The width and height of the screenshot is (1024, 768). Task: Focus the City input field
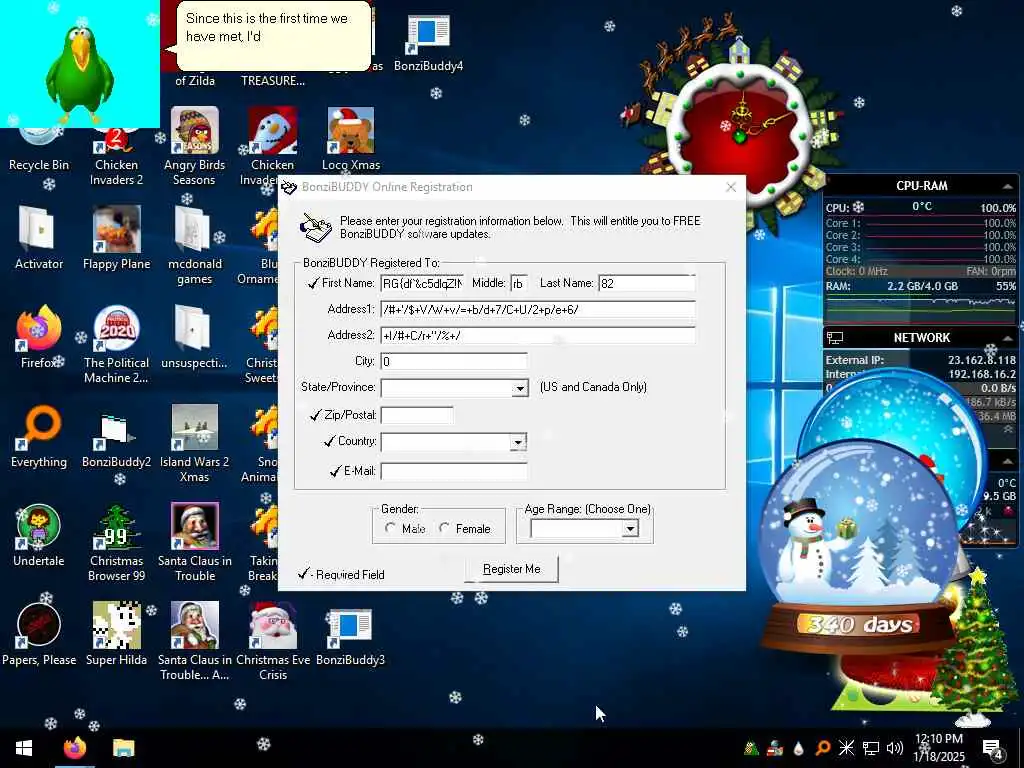pyautogui.click(x=454, y=361)
